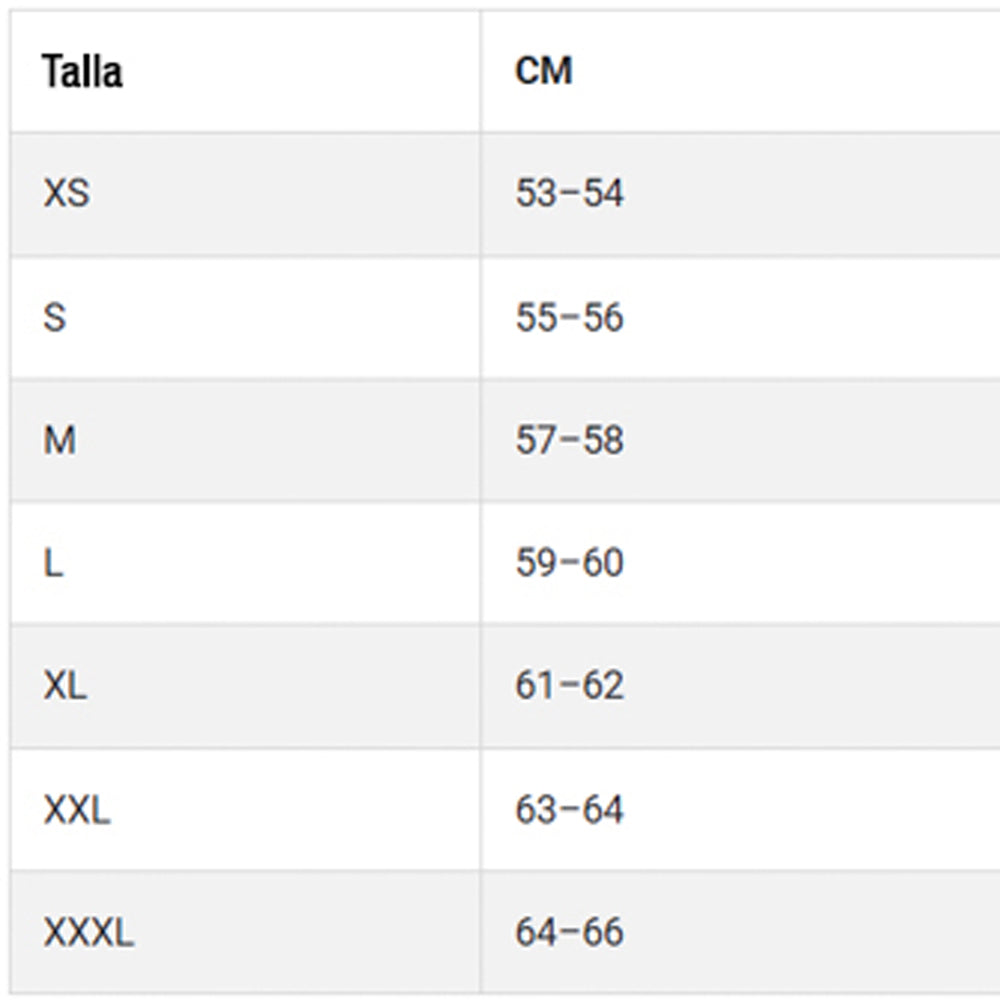This screenshot has width=1000, height=1000.
Task: Select the XXL size label
Action: click(x=76, y=809)
